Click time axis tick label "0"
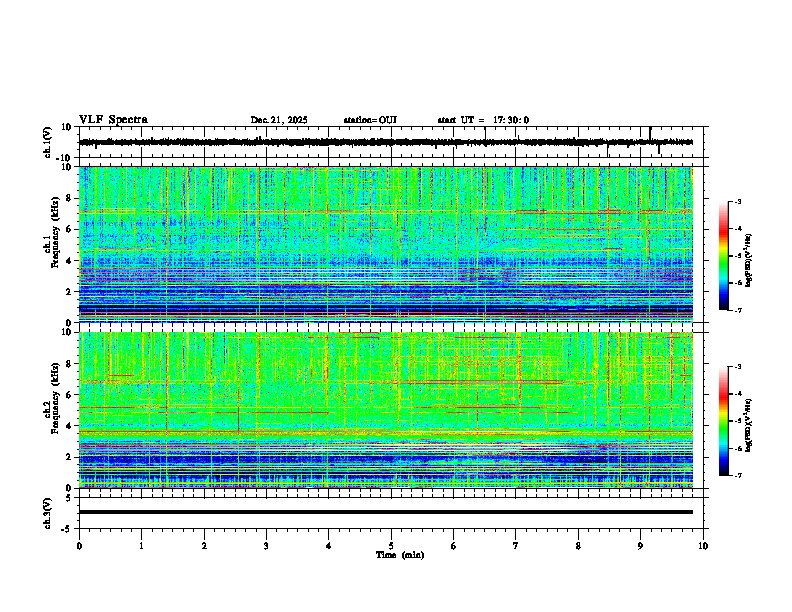The width and height of the screenshot is (792, 612). [x=79, y=546]
